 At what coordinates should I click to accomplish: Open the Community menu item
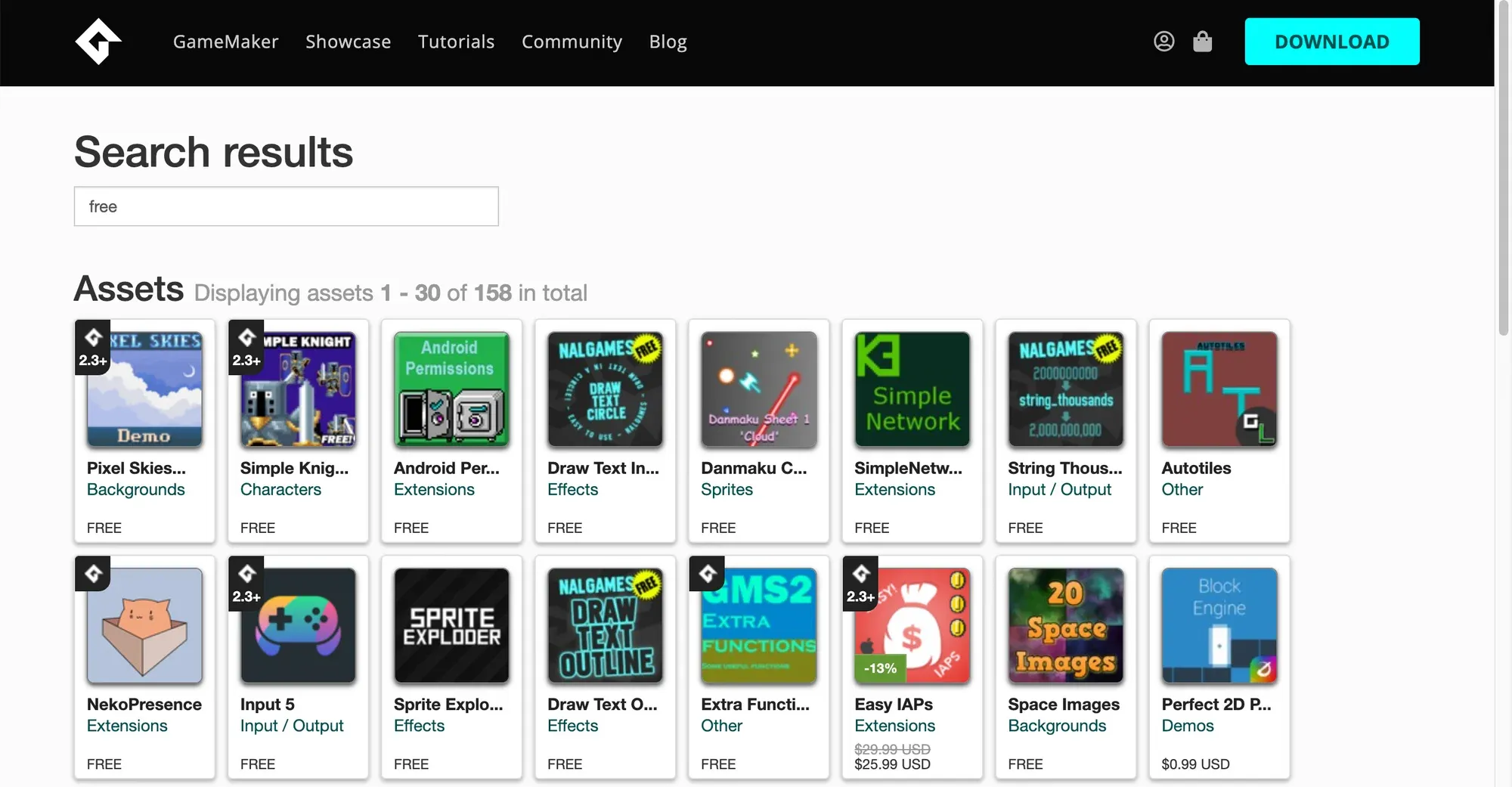(x=572, y=42)
